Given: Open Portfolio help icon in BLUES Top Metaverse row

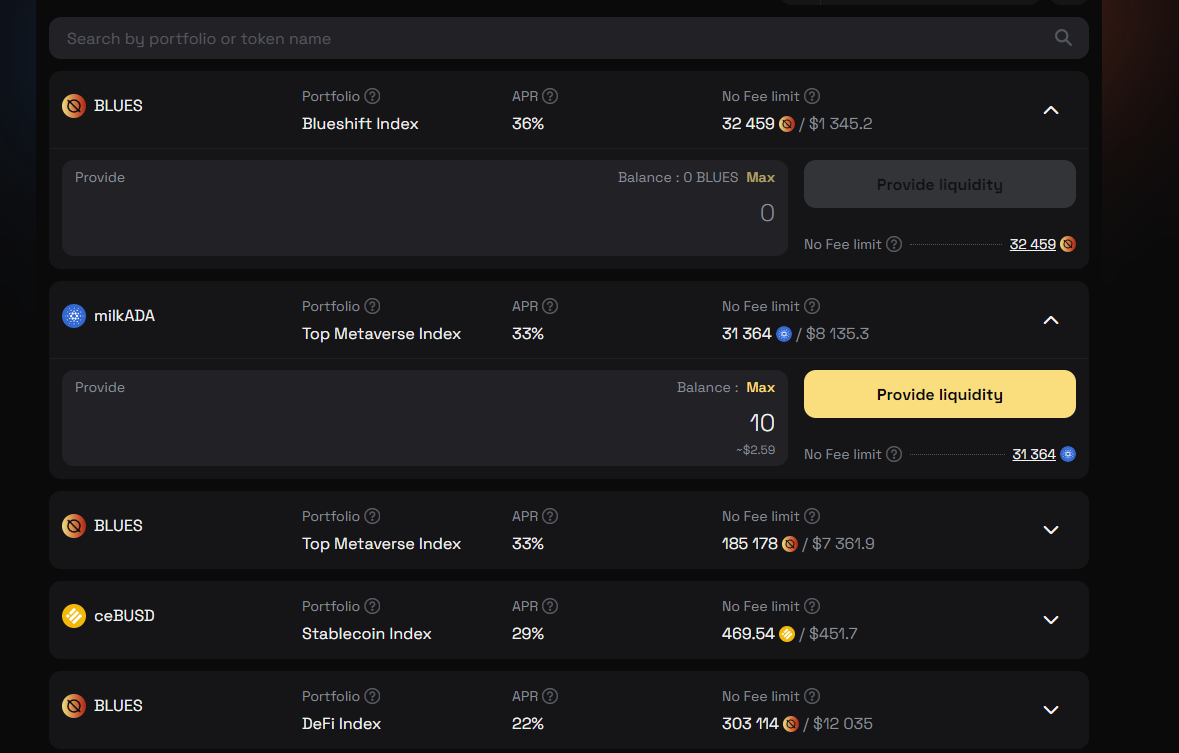Looking at the screenshot, I should tap(372, 516).
